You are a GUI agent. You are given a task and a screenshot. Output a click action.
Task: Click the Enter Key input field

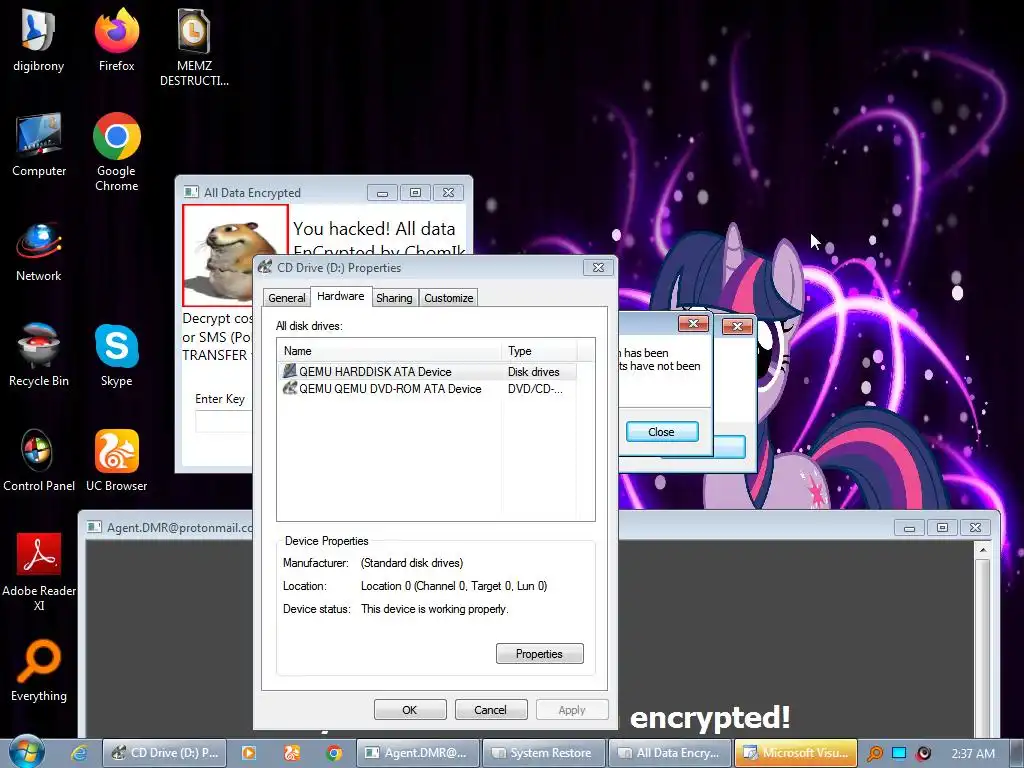point(223,421)
